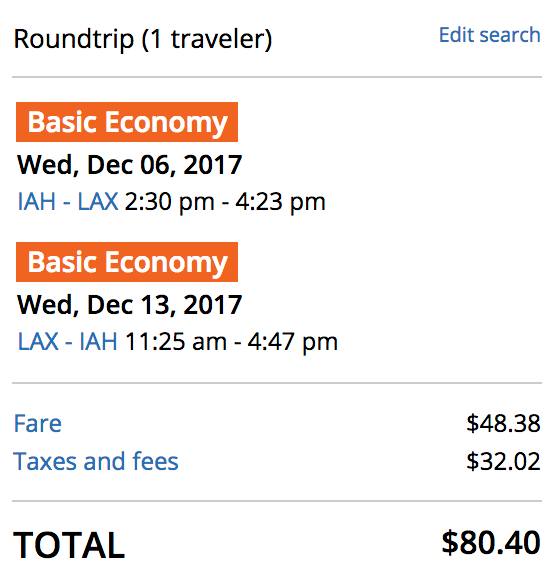The image size is (556, 582).
Task: Select the LAX code in the Dec 13 route
Action: coord(38,341)
